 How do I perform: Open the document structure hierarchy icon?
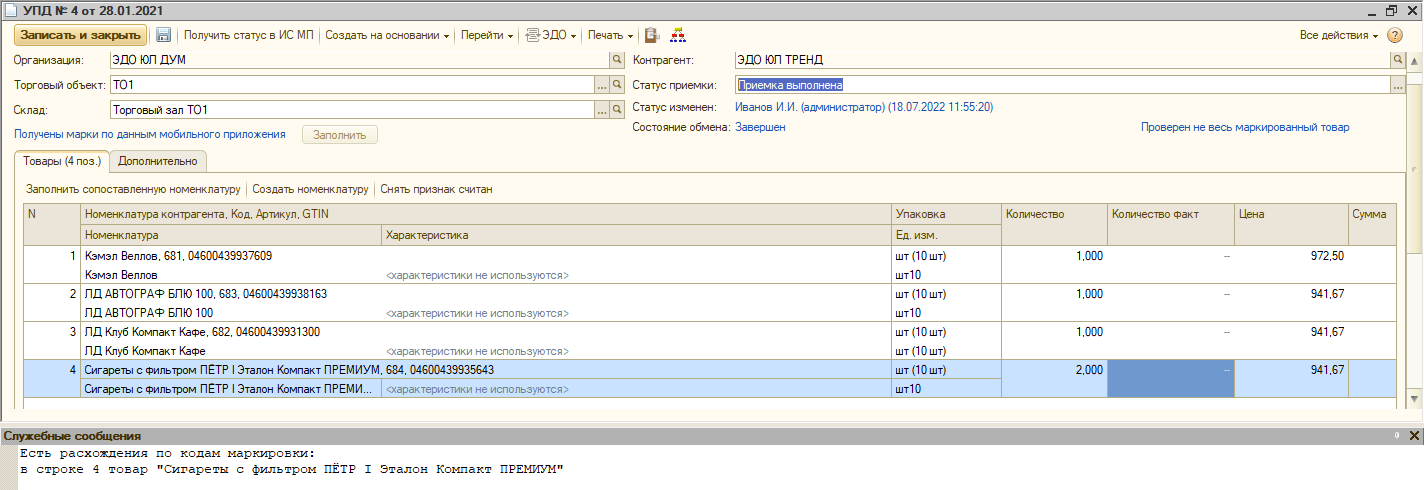click(678, 35)
